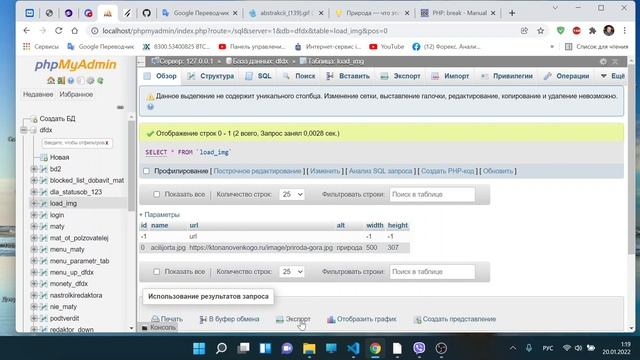Open a new browser tab
640x360 pixels.
click(x=512, y=13)
